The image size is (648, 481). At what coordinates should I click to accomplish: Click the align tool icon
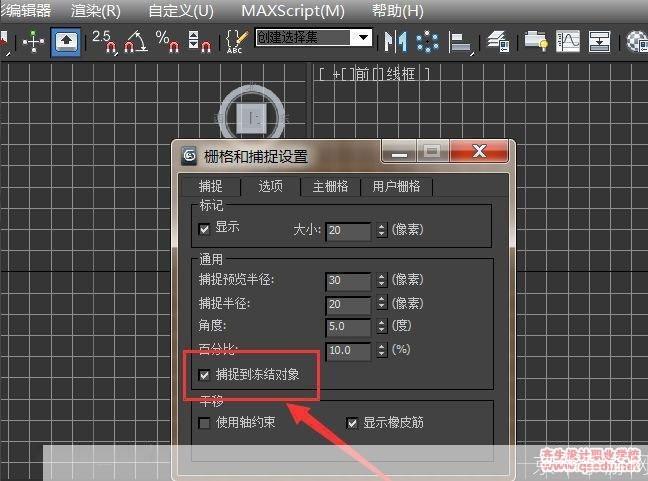[460, 41]
